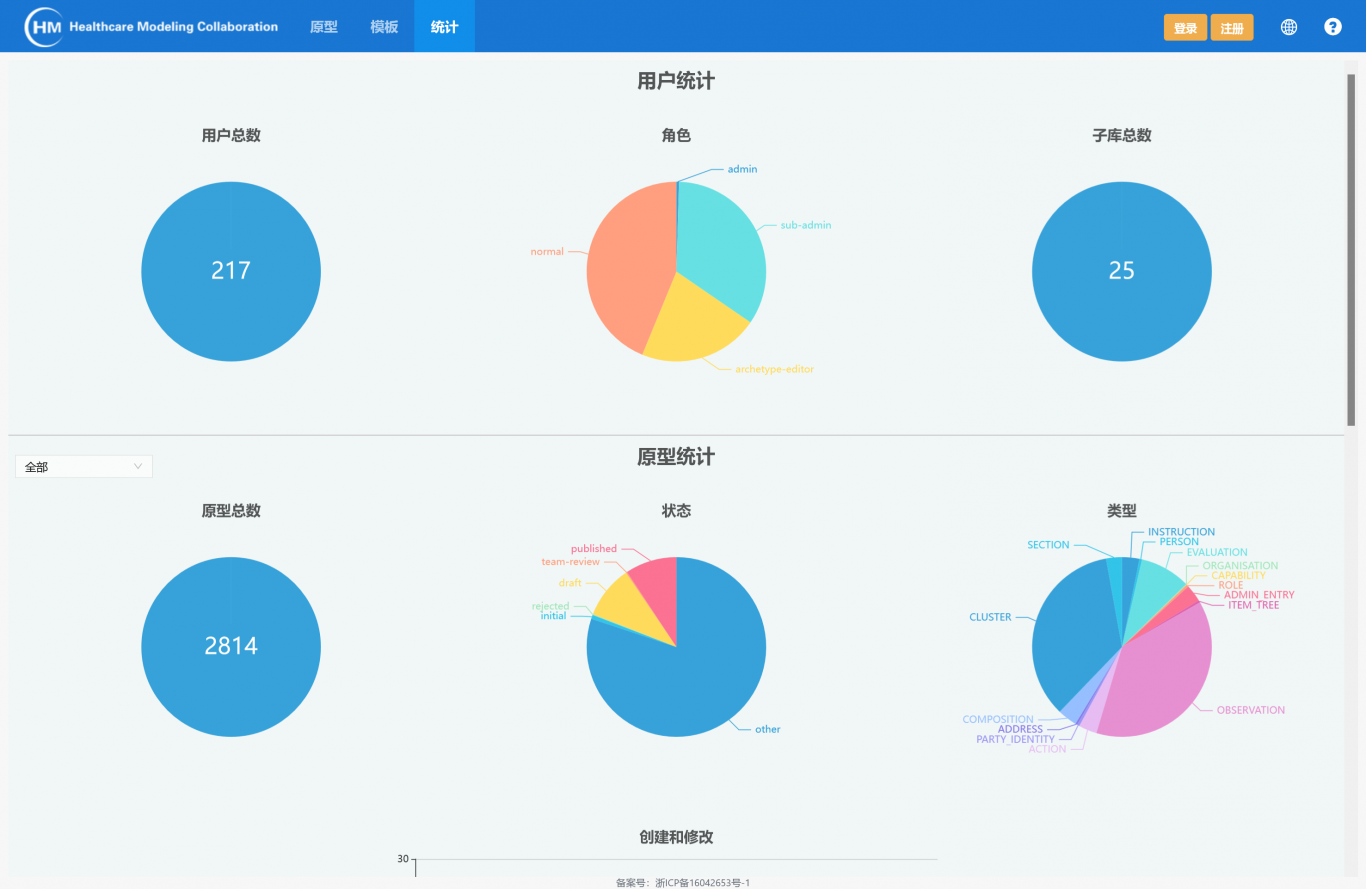This screenshot has width=1366, height=889.
Task: Click the 原型统计 section heading
Action: (676, 457)
